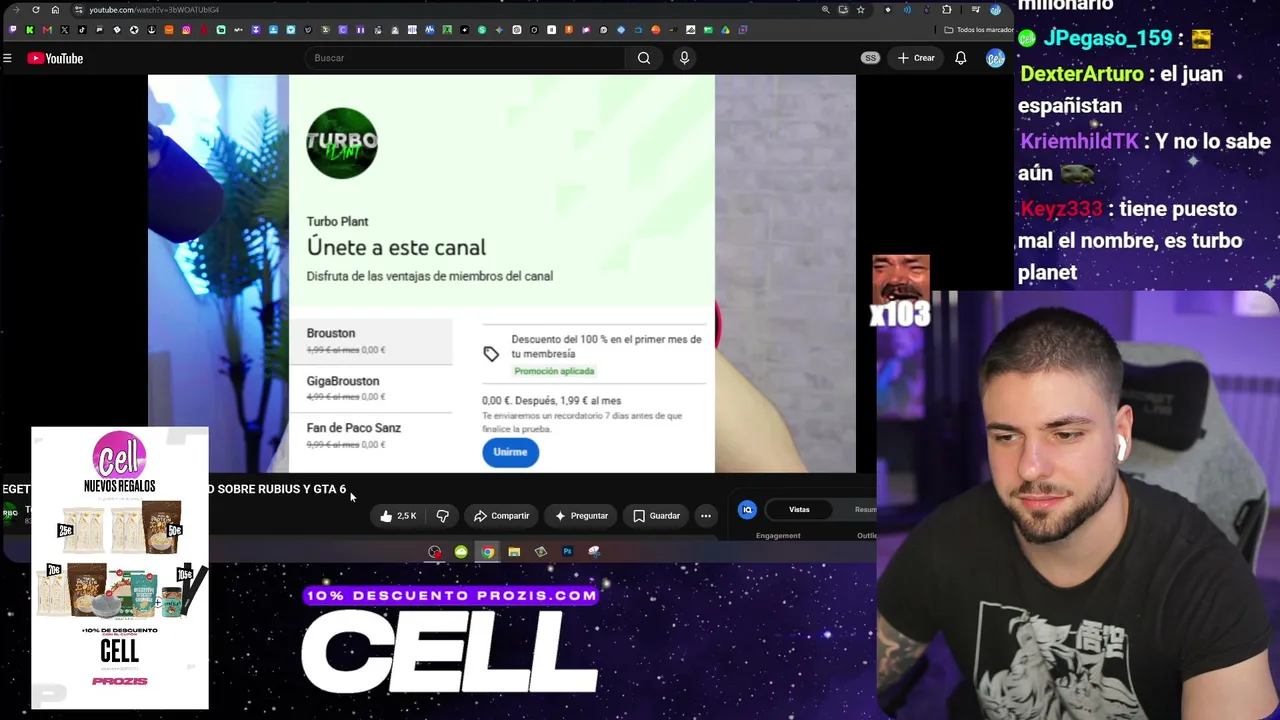Screen dimensions: 1280x720
Task: Open the more actions three-dot menu
Action: [x=706, y=516]
